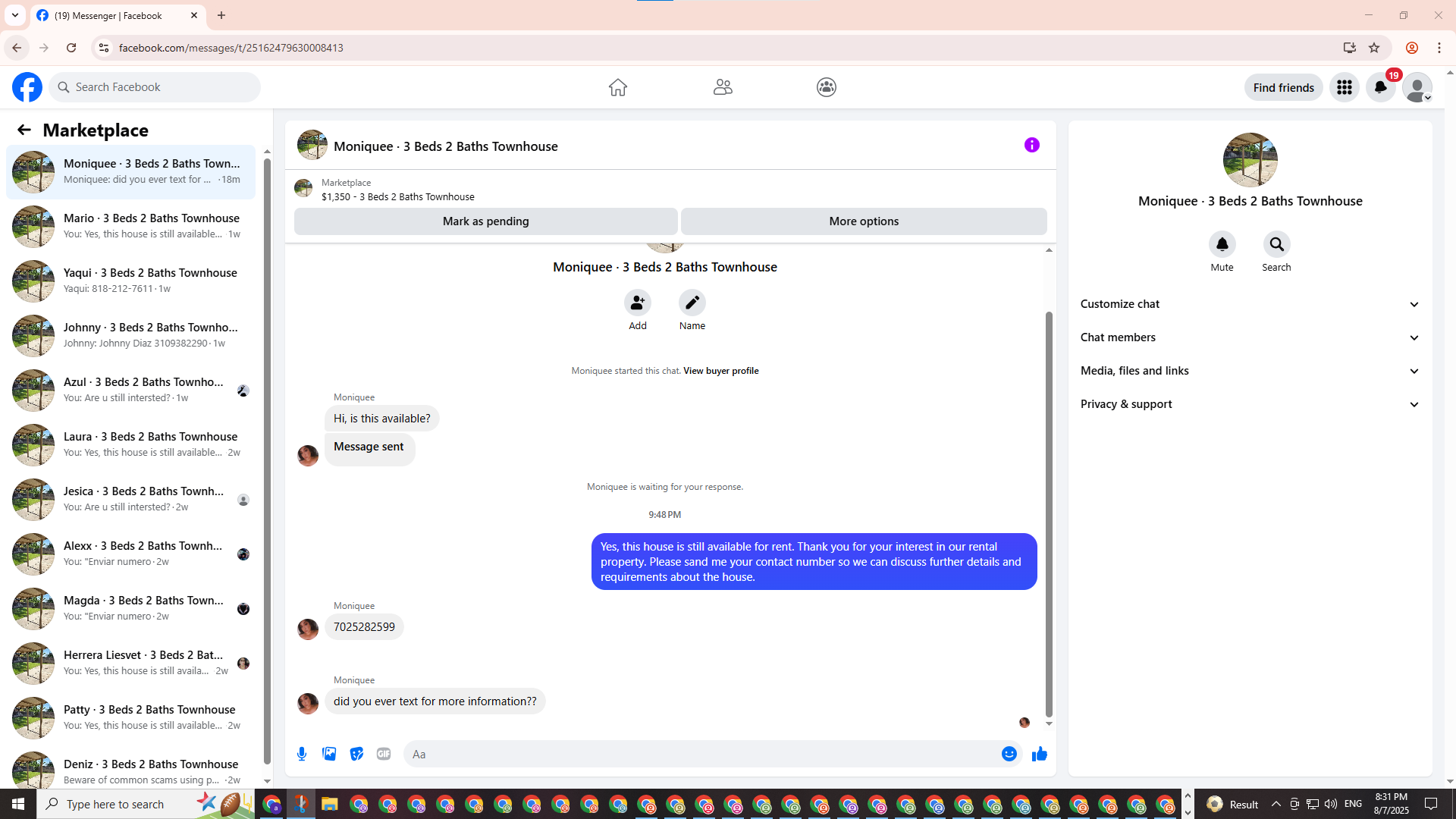1456x819 pixels.
Task: Click the chat message scrollbar
Action: coord(1050,513)
